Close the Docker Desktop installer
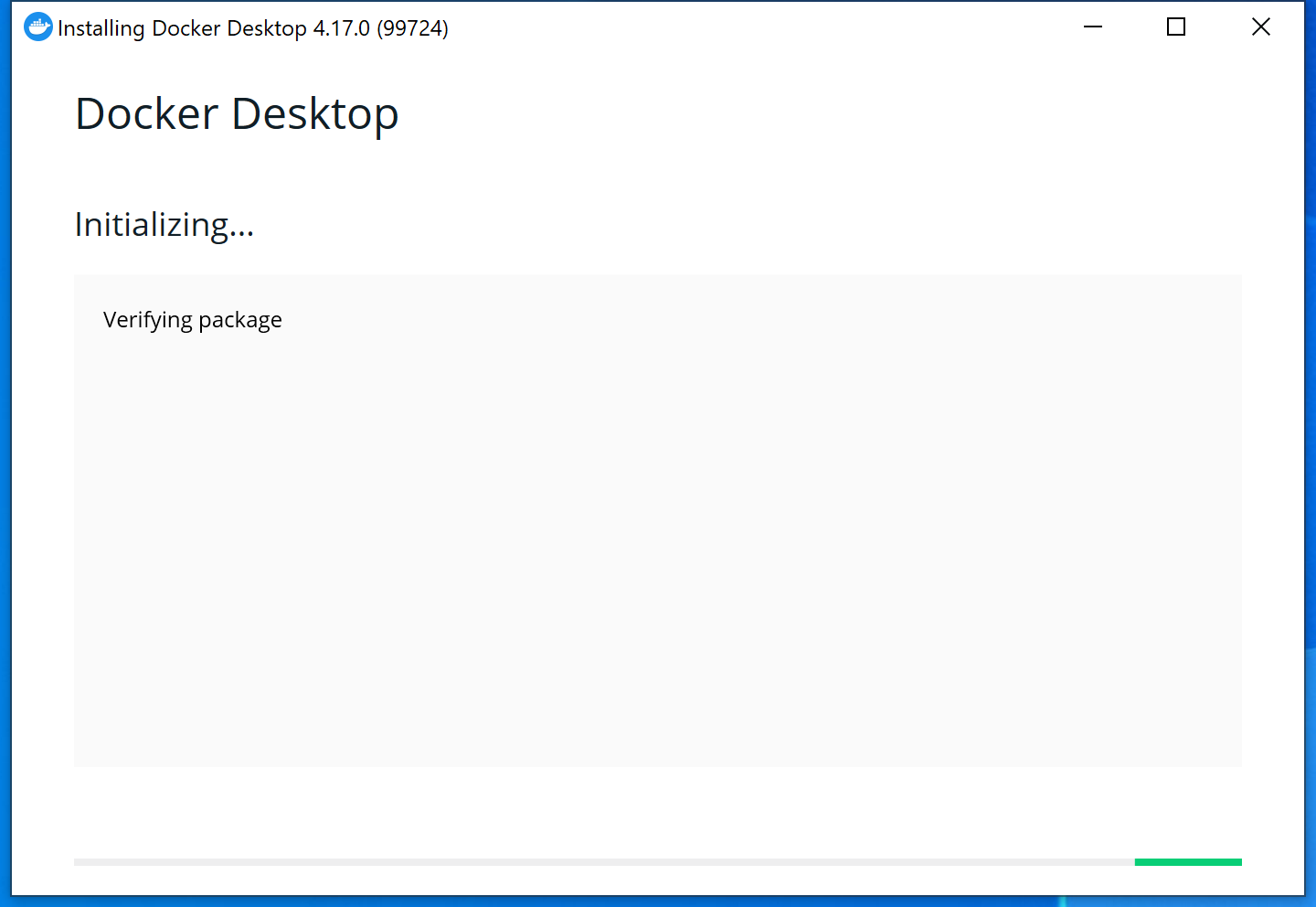 click(x=1260, y=27)
